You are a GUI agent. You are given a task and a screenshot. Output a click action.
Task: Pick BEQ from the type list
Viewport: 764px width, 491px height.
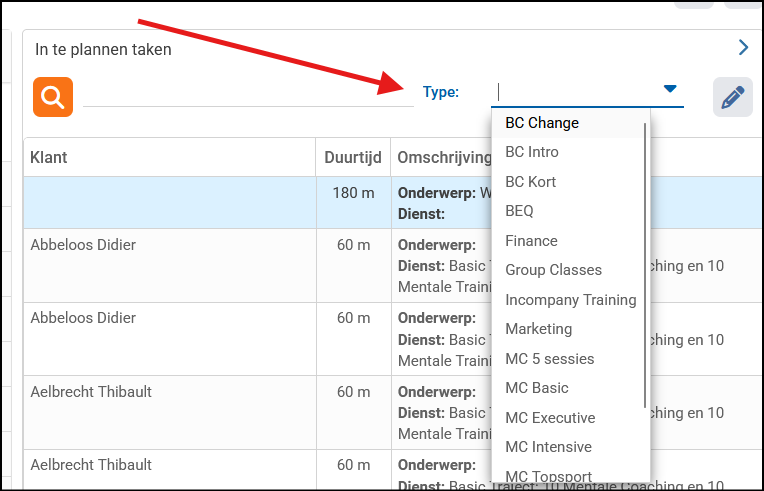520,211
